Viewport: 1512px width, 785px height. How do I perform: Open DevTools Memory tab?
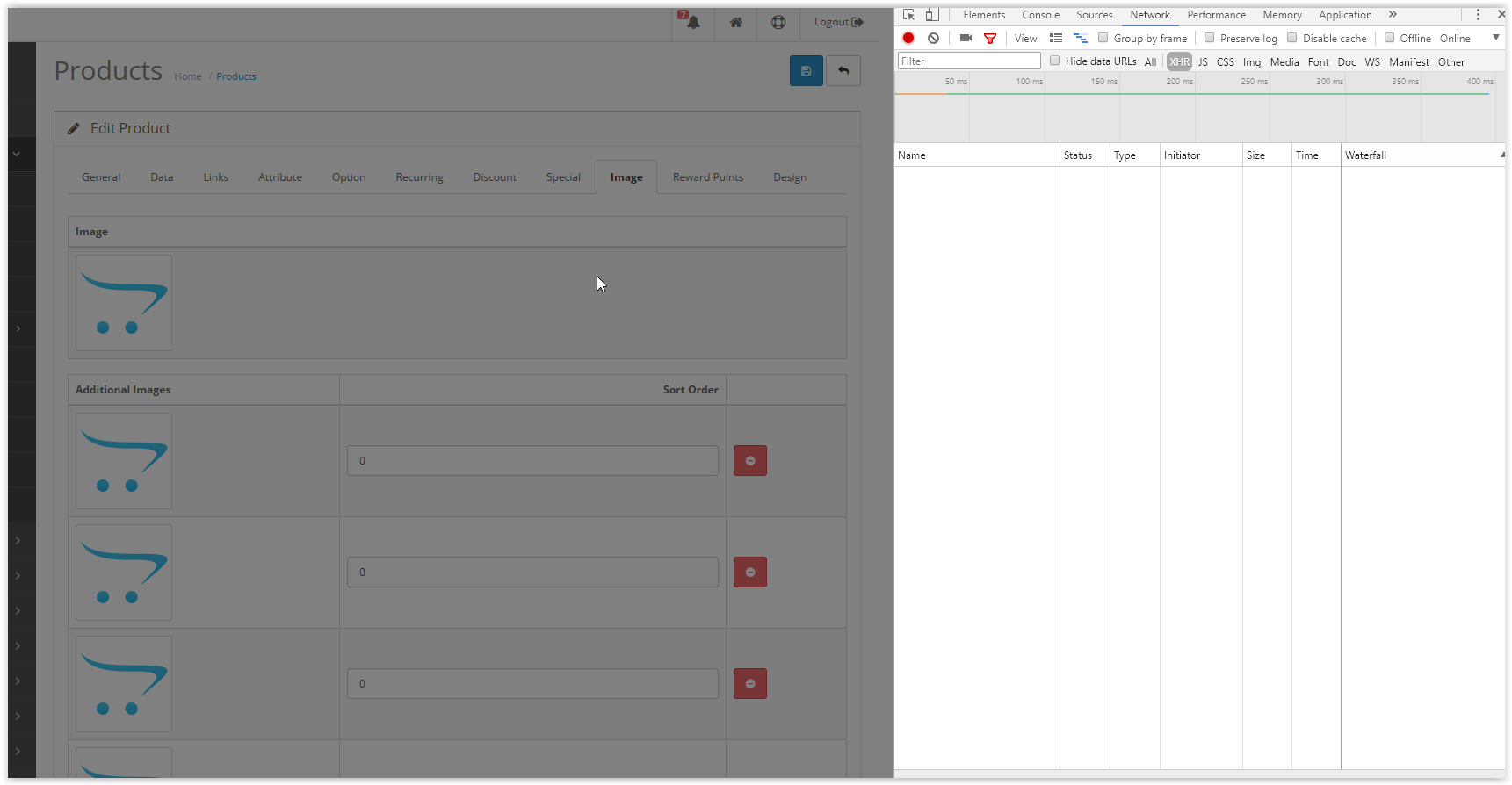pos(1282,15)
